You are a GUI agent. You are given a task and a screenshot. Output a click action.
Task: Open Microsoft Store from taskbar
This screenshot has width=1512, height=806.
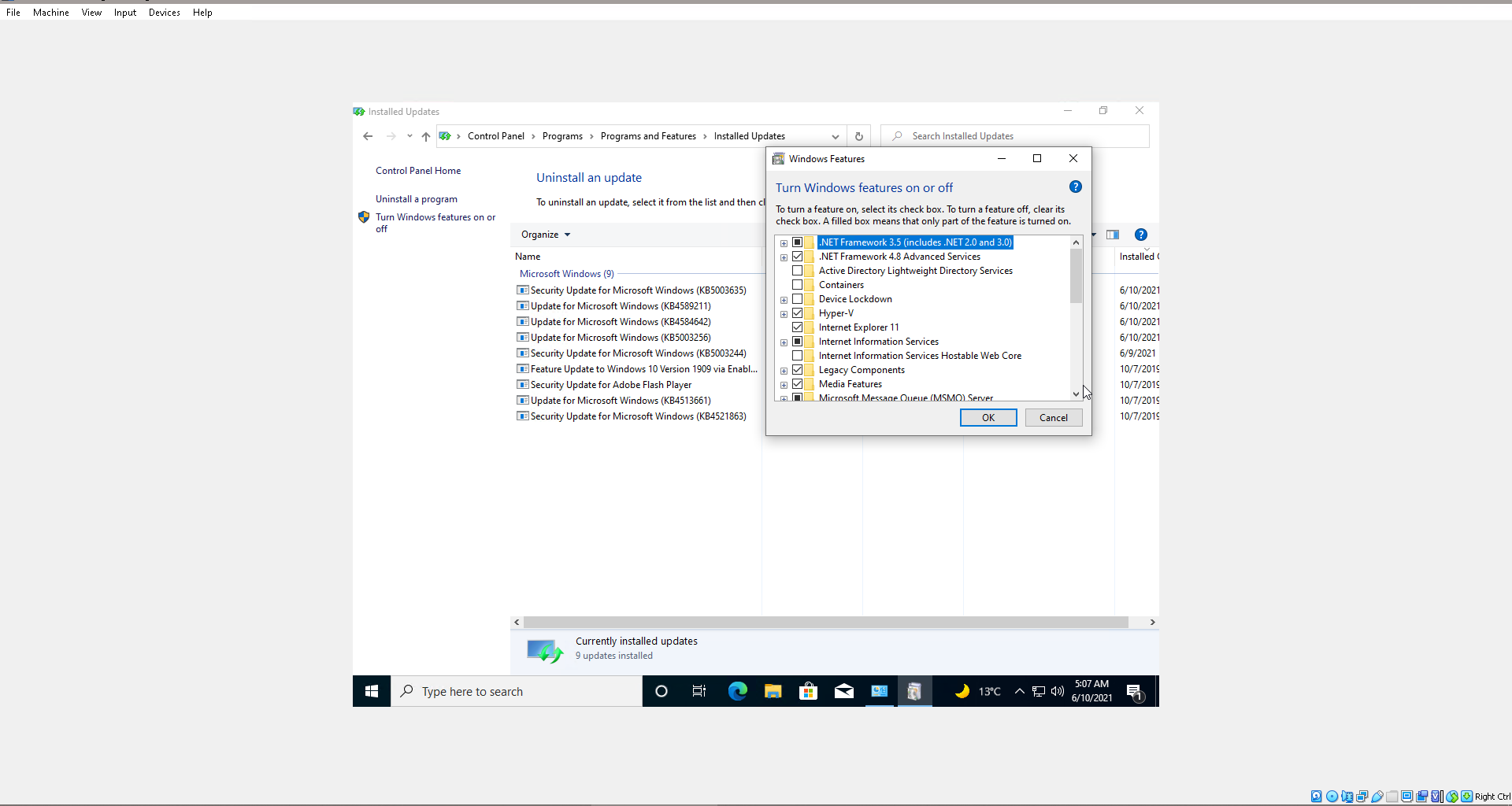(808, 691)
